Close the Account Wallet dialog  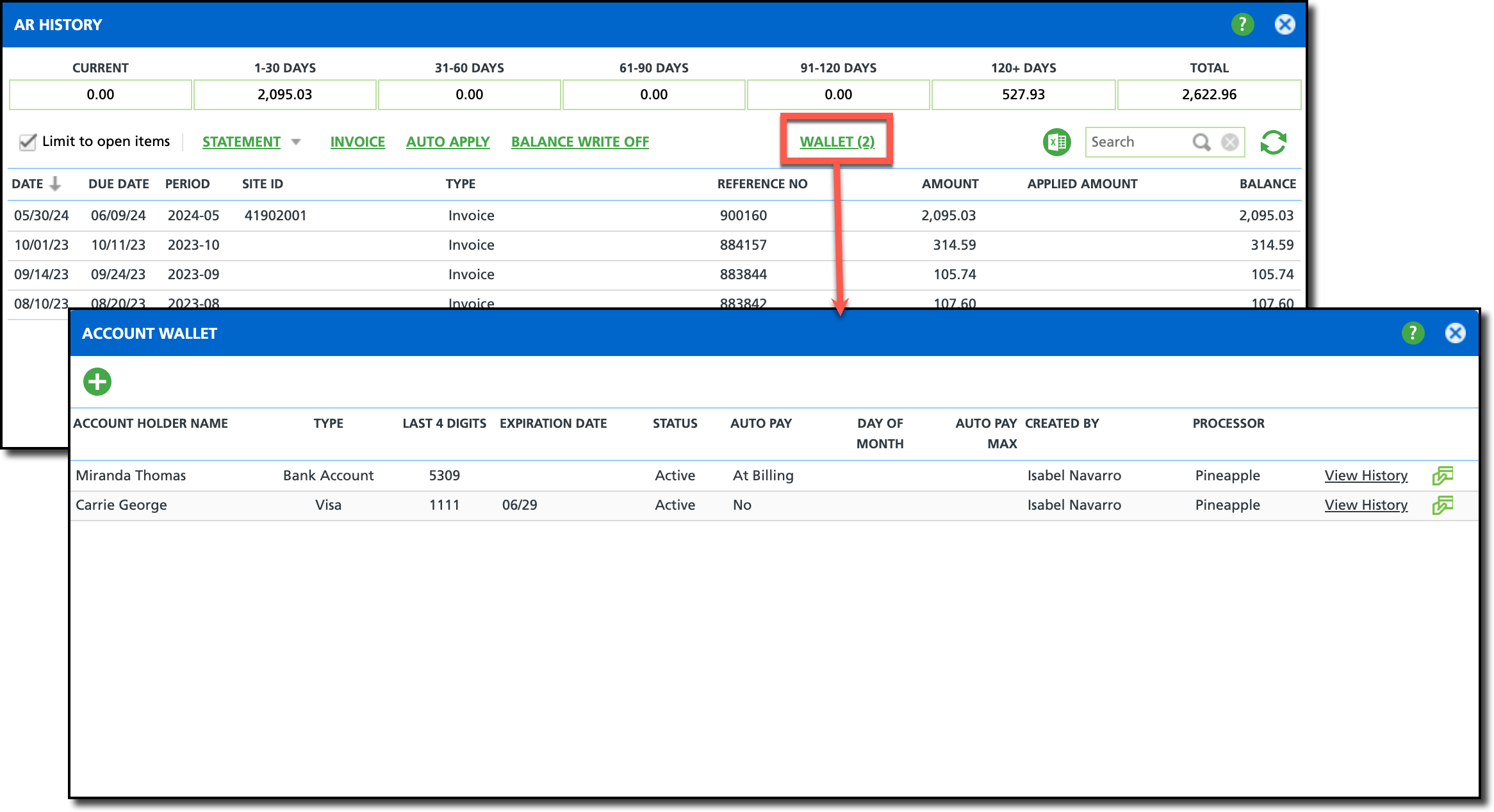[x=1455, y=333]
